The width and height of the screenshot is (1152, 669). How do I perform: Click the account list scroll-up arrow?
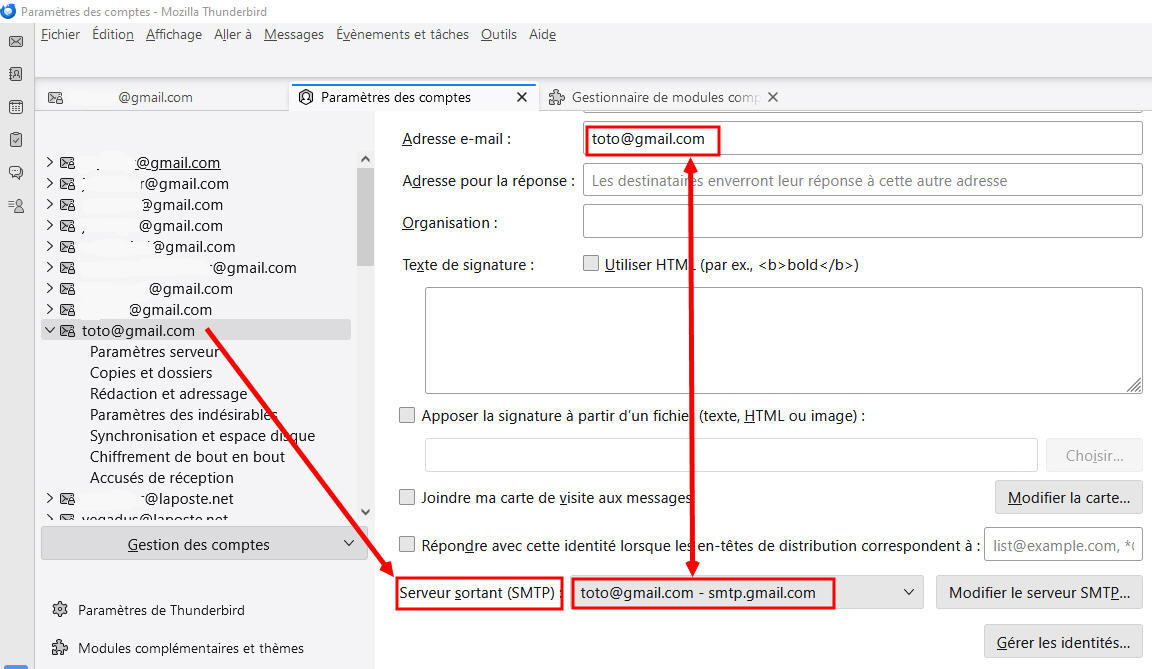click(x=365, y=159)
